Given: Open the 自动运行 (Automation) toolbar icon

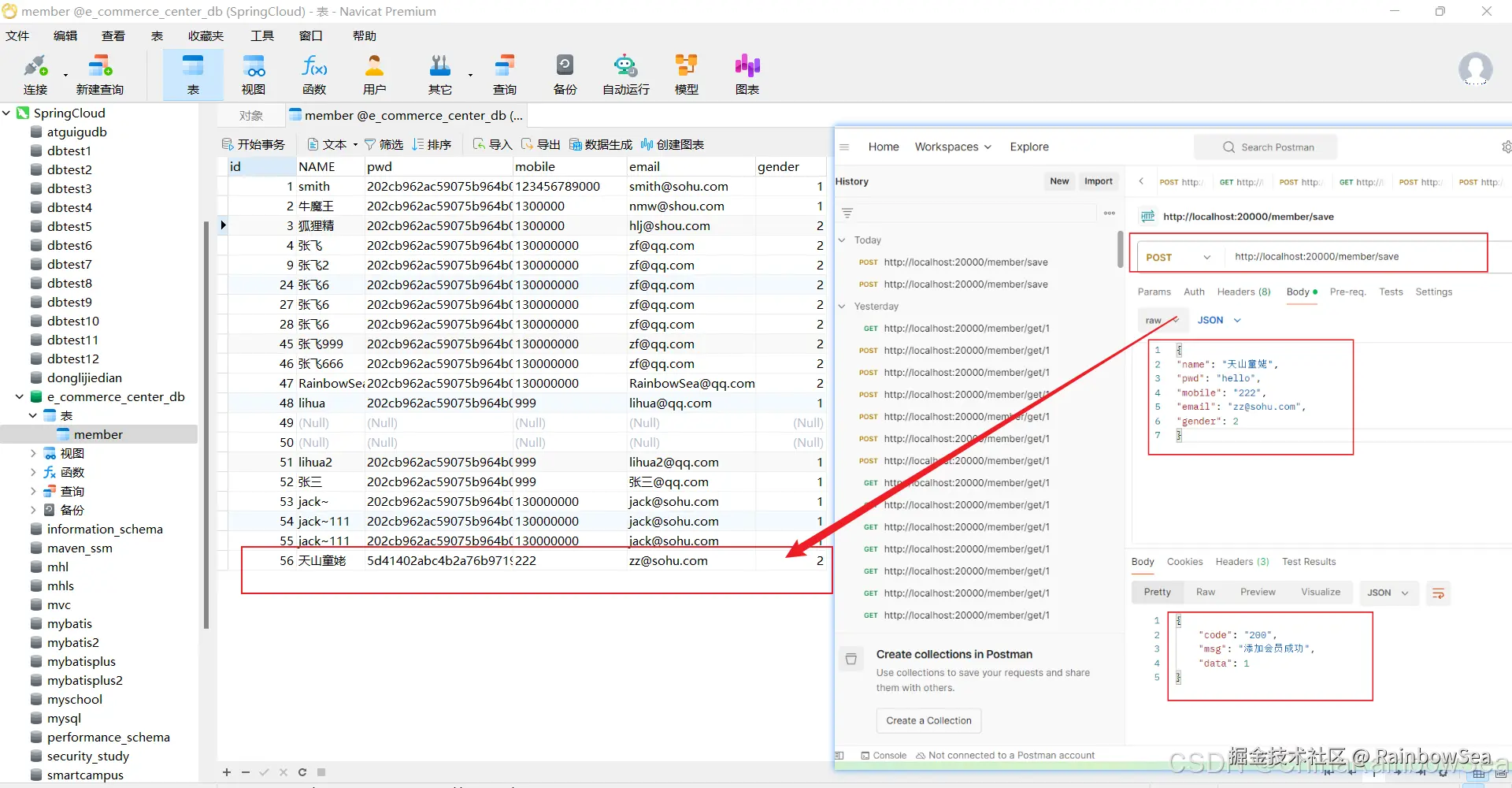Looking at the screenshot, I should [x=626, y=74].
